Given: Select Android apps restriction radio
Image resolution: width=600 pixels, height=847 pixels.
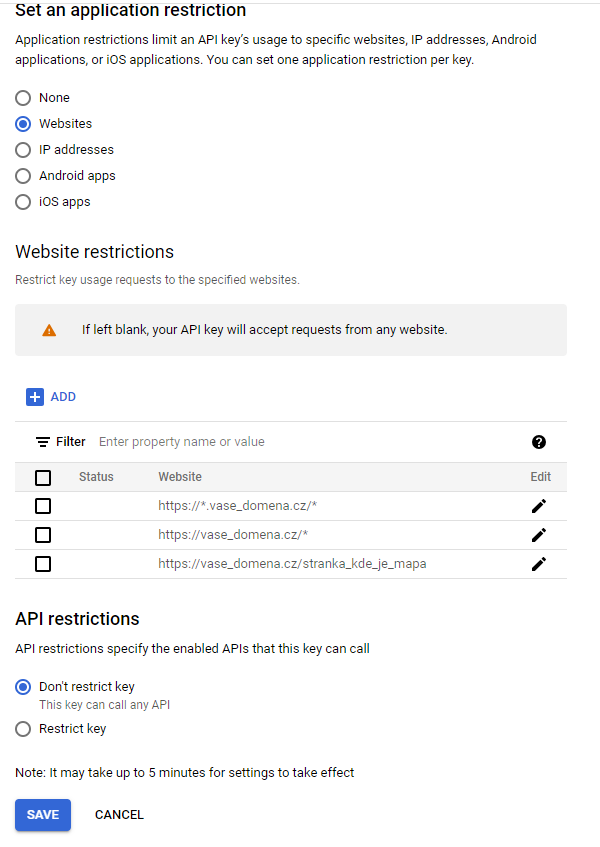Looking at the screenshot, I should coord(23,176).
